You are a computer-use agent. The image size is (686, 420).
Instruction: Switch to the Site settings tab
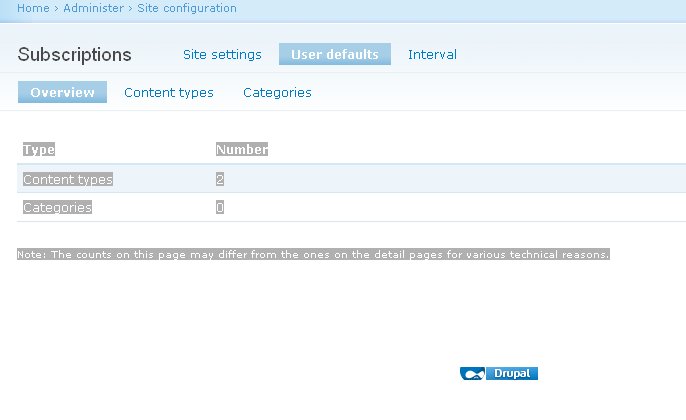222,54
